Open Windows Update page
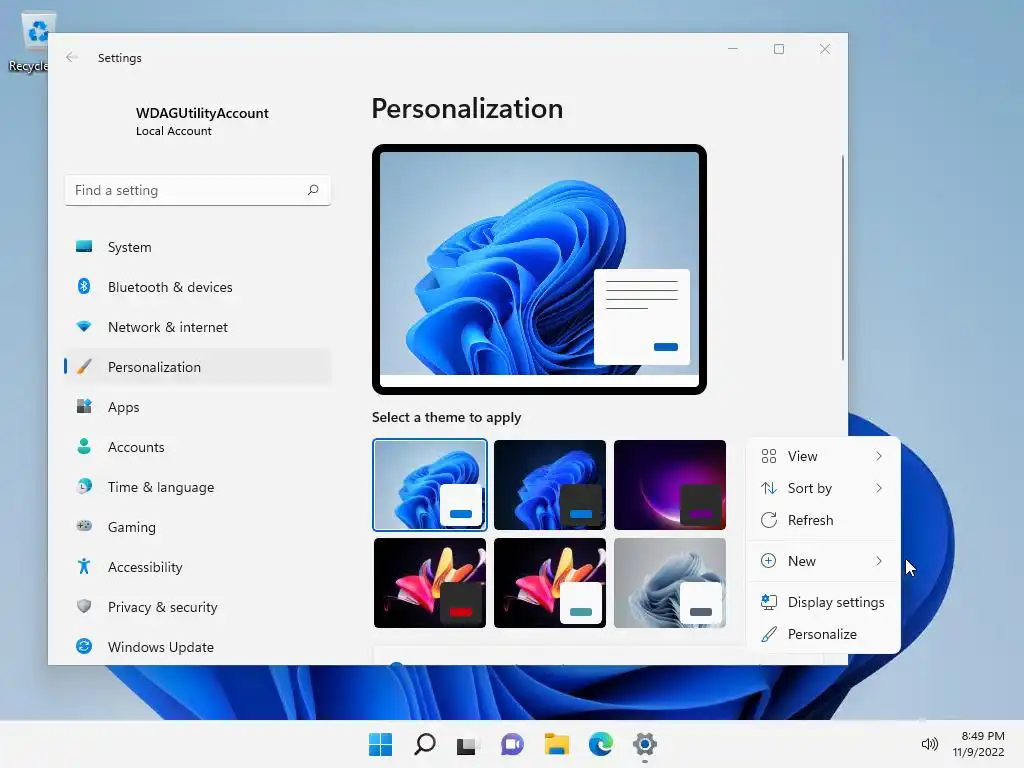 [198, 647]
